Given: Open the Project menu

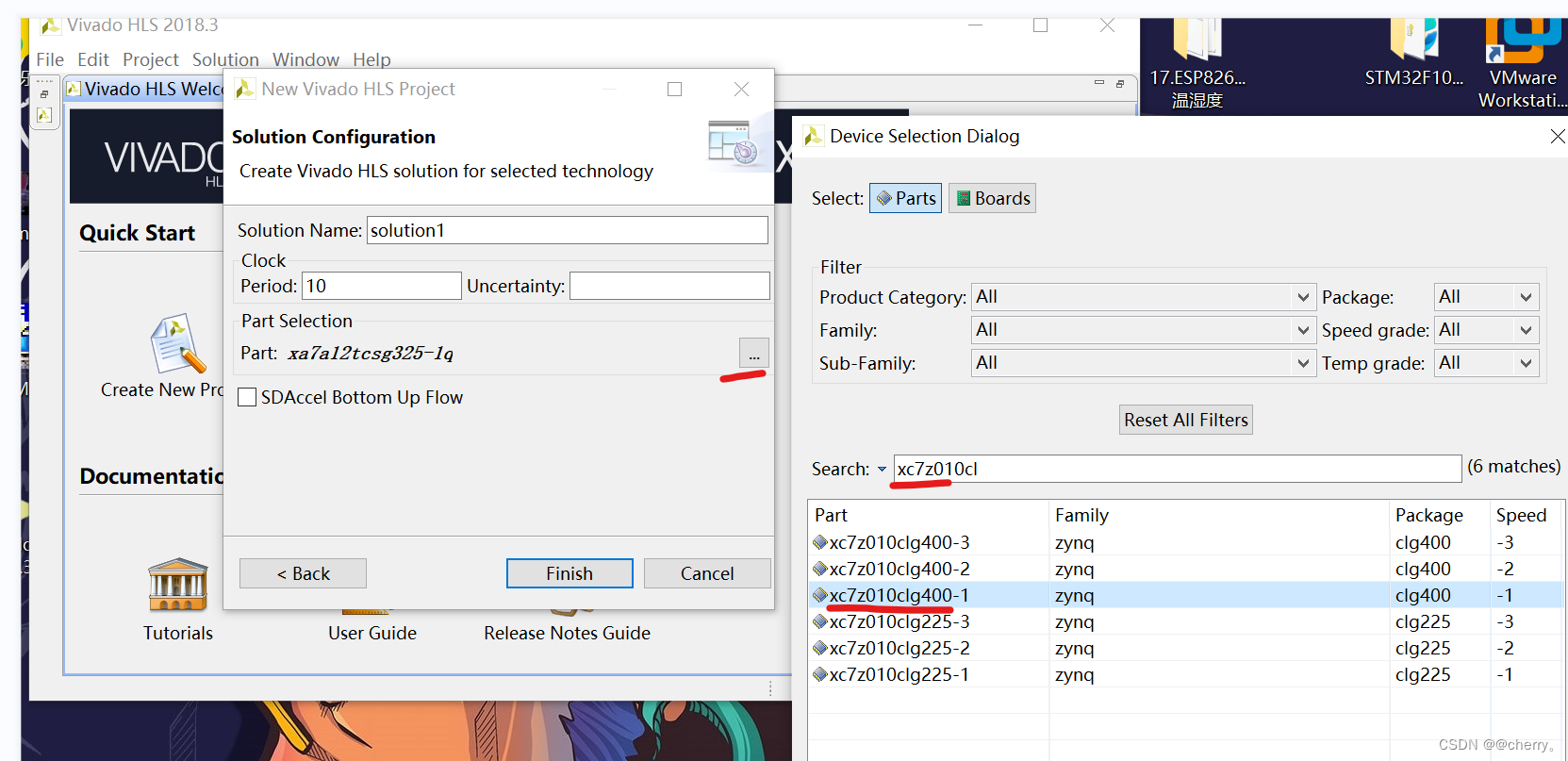Looking at the screenshot, I should click(x=151, y=59).
